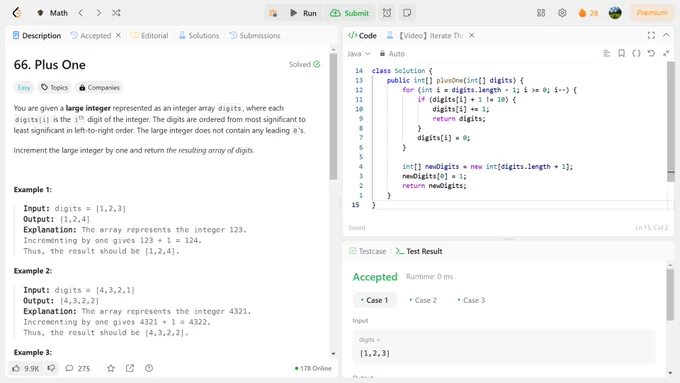This screenshot has height=383, width=680.
Task: Click the streak flame counter 28
Action: [x=588, y=13]
